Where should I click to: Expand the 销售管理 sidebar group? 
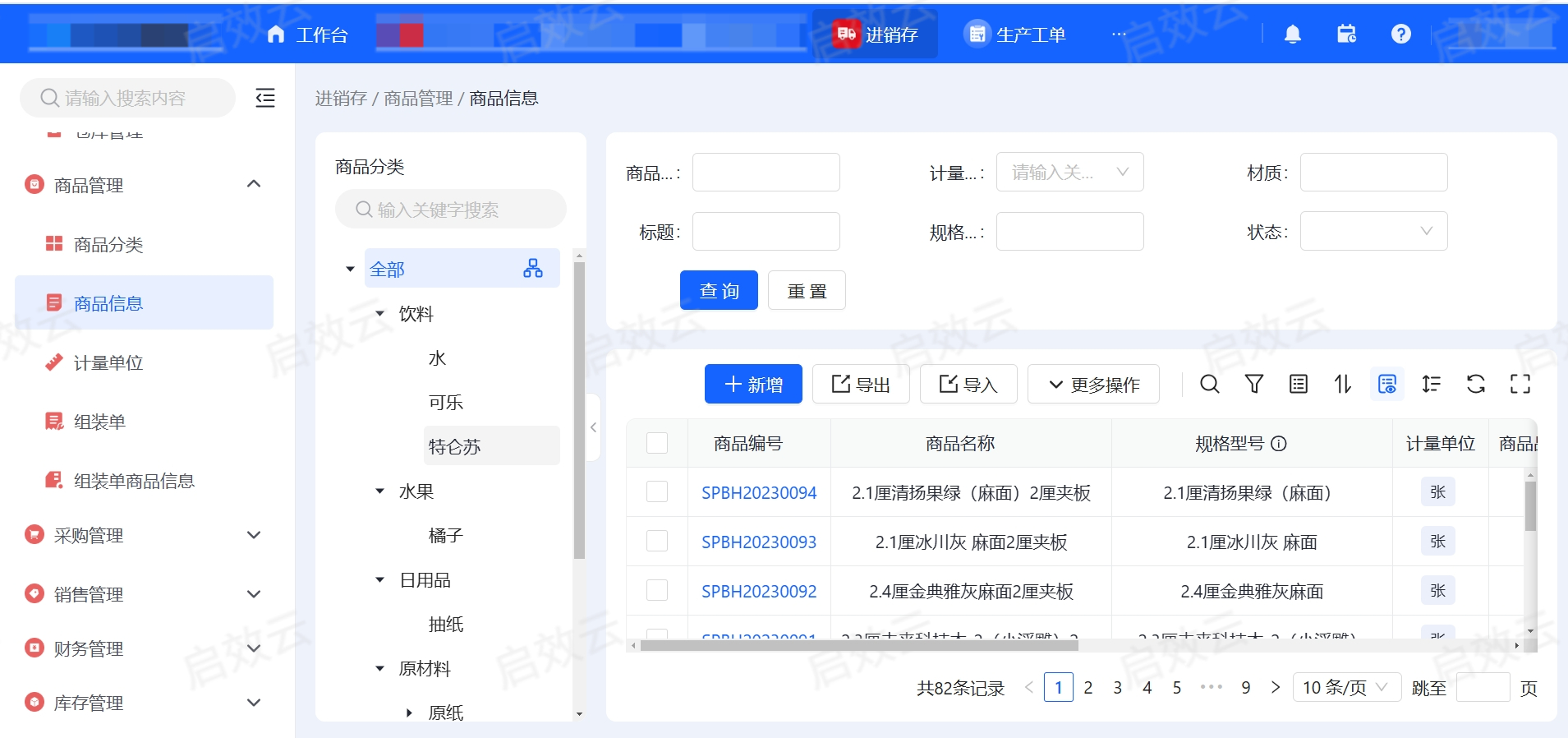click(x=254, y=594)
